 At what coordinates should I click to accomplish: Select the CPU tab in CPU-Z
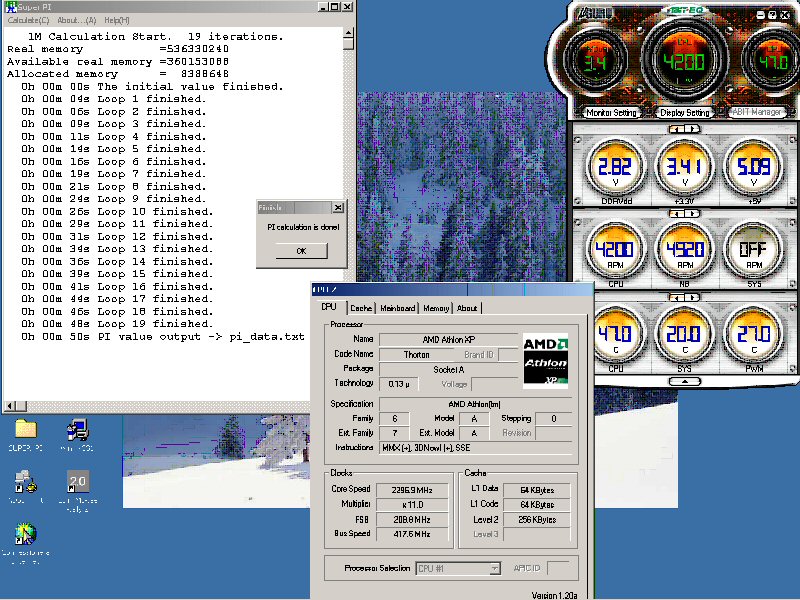(x=329, y=307)
